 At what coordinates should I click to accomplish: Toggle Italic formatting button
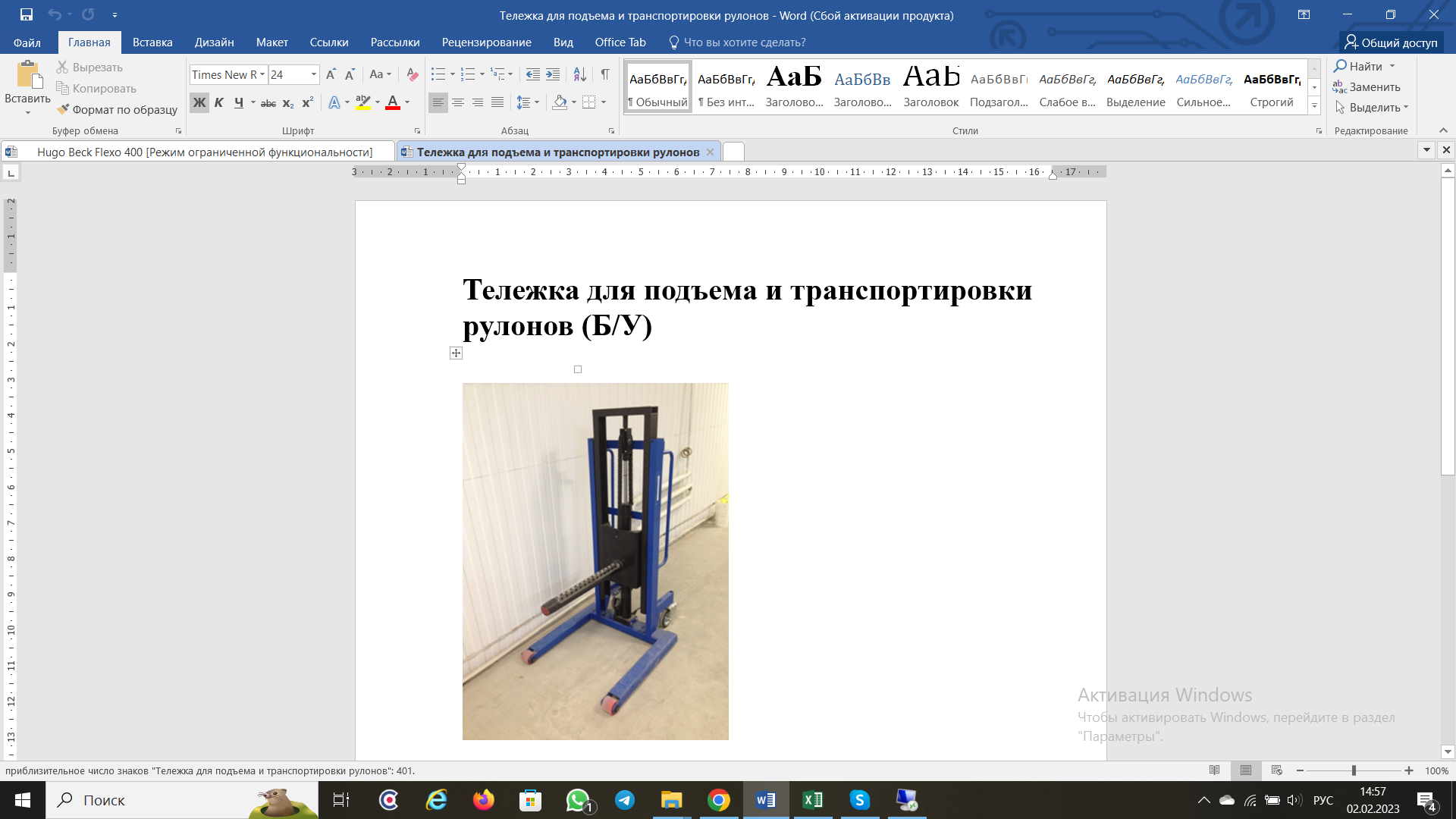(219, 102)
